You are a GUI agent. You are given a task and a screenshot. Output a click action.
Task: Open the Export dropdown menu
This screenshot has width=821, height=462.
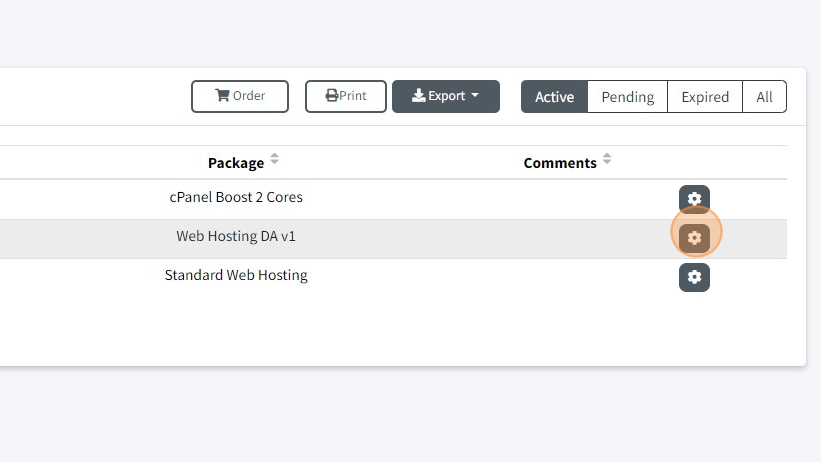(446, 96)
